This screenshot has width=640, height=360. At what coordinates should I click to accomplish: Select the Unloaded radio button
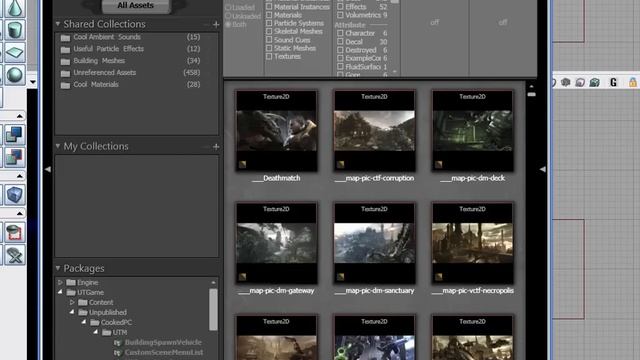[x=228, y=16]
